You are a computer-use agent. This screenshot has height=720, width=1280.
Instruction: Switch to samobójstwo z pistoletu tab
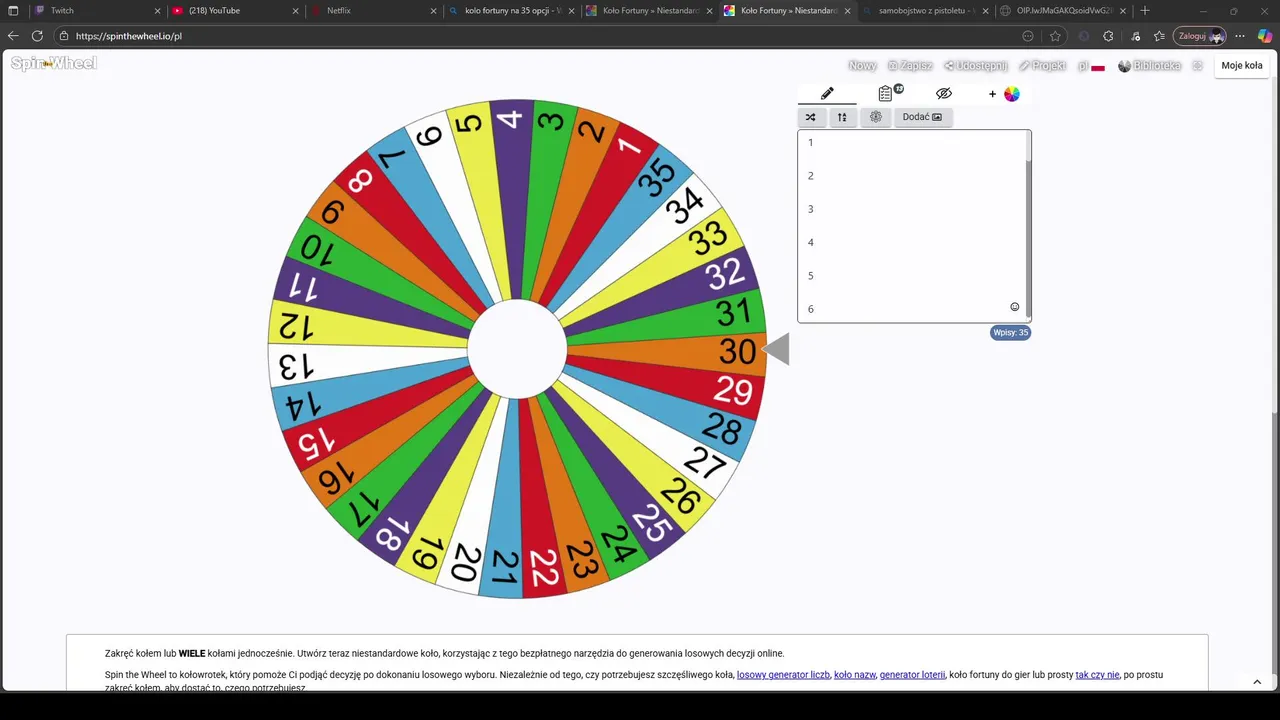tap(924, 11)
